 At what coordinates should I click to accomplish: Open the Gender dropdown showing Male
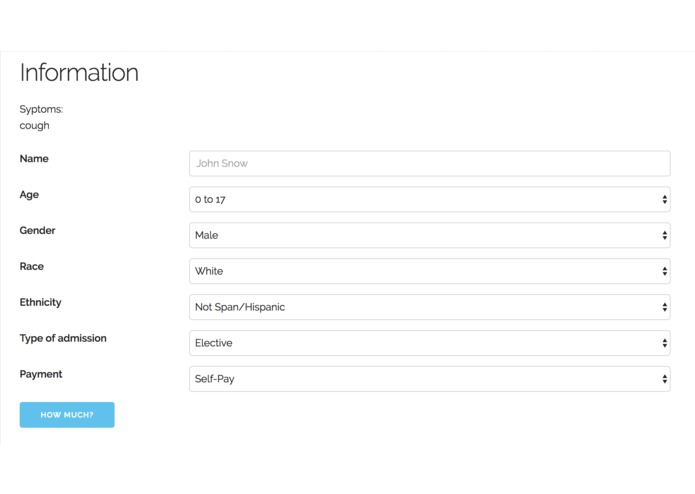click(429, 235)
